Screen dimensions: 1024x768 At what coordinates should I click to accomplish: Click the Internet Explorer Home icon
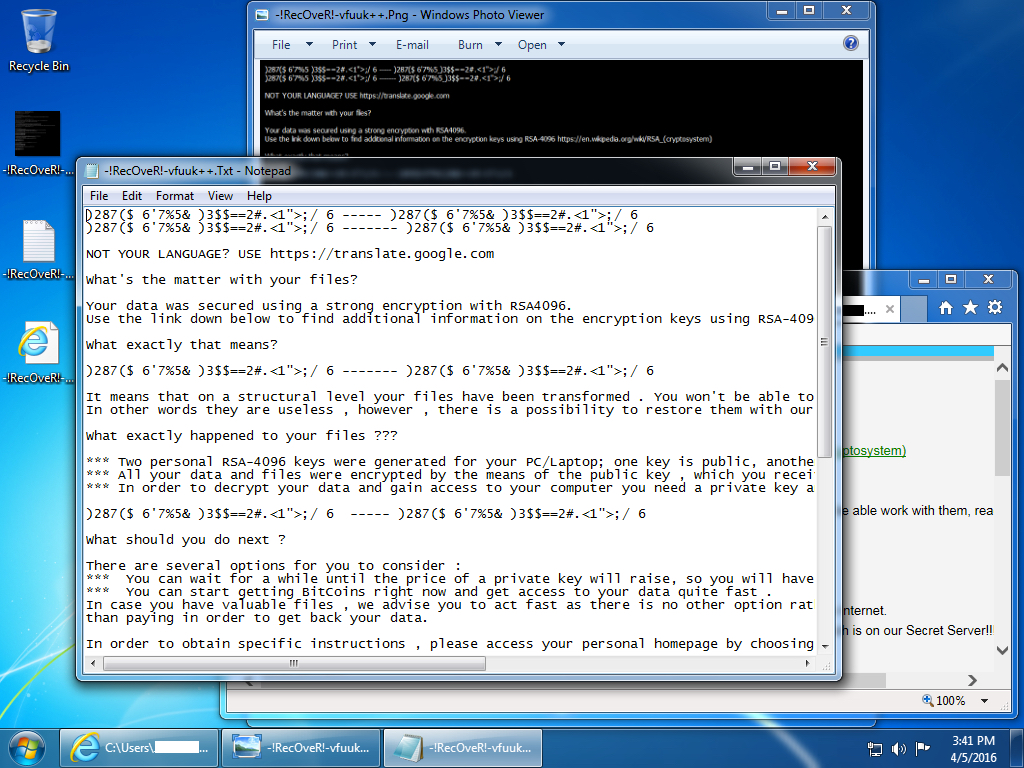(946, 308)
